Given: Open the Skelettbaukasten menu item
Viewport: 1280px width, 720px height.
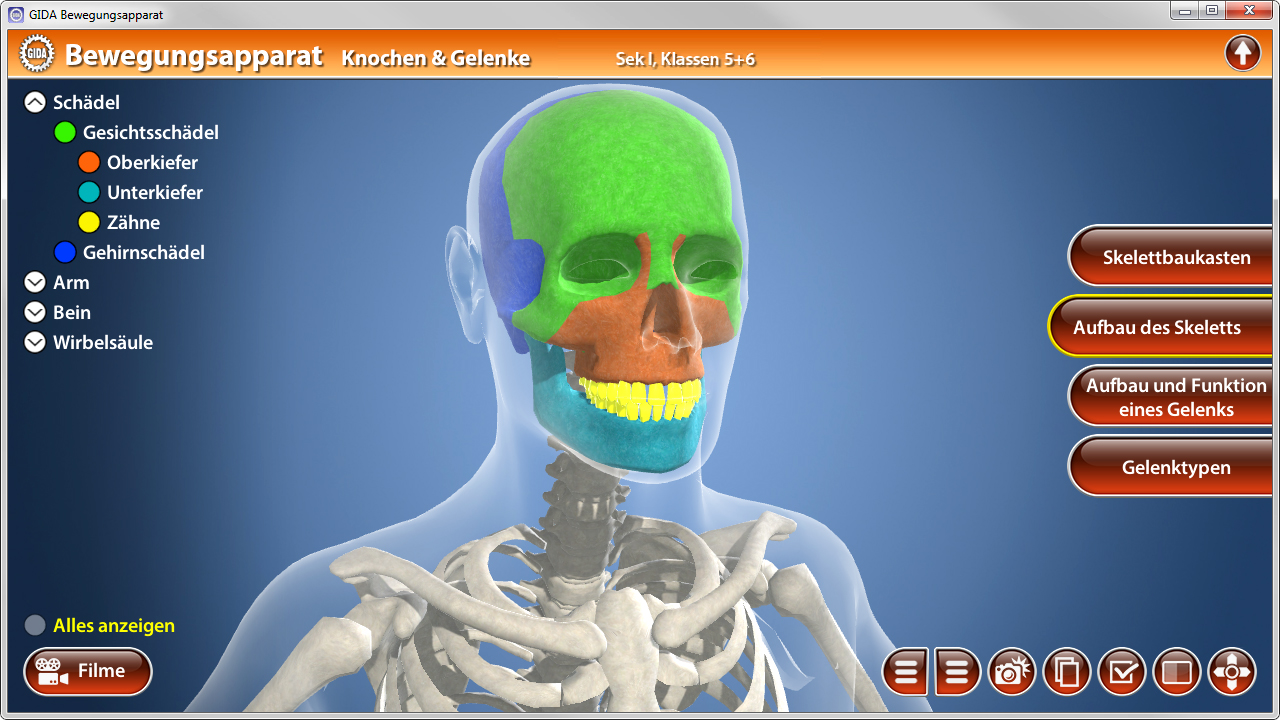Looking at the screenshot, I should 1176,257.
